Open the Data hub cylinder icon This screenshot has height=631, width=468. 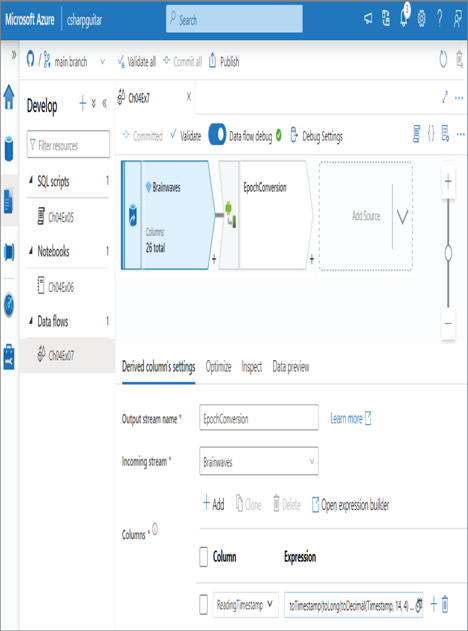pos(9,148)
